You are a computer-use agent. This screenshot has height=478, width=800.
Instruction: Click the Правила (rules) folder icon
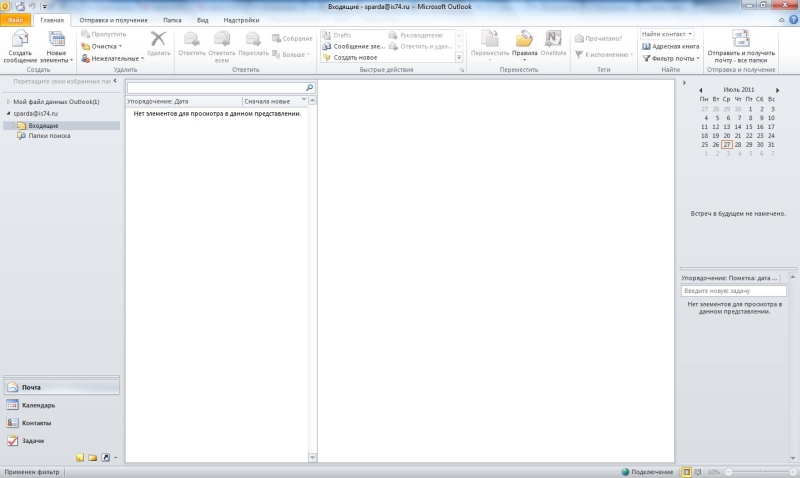(x=525, y=40)
